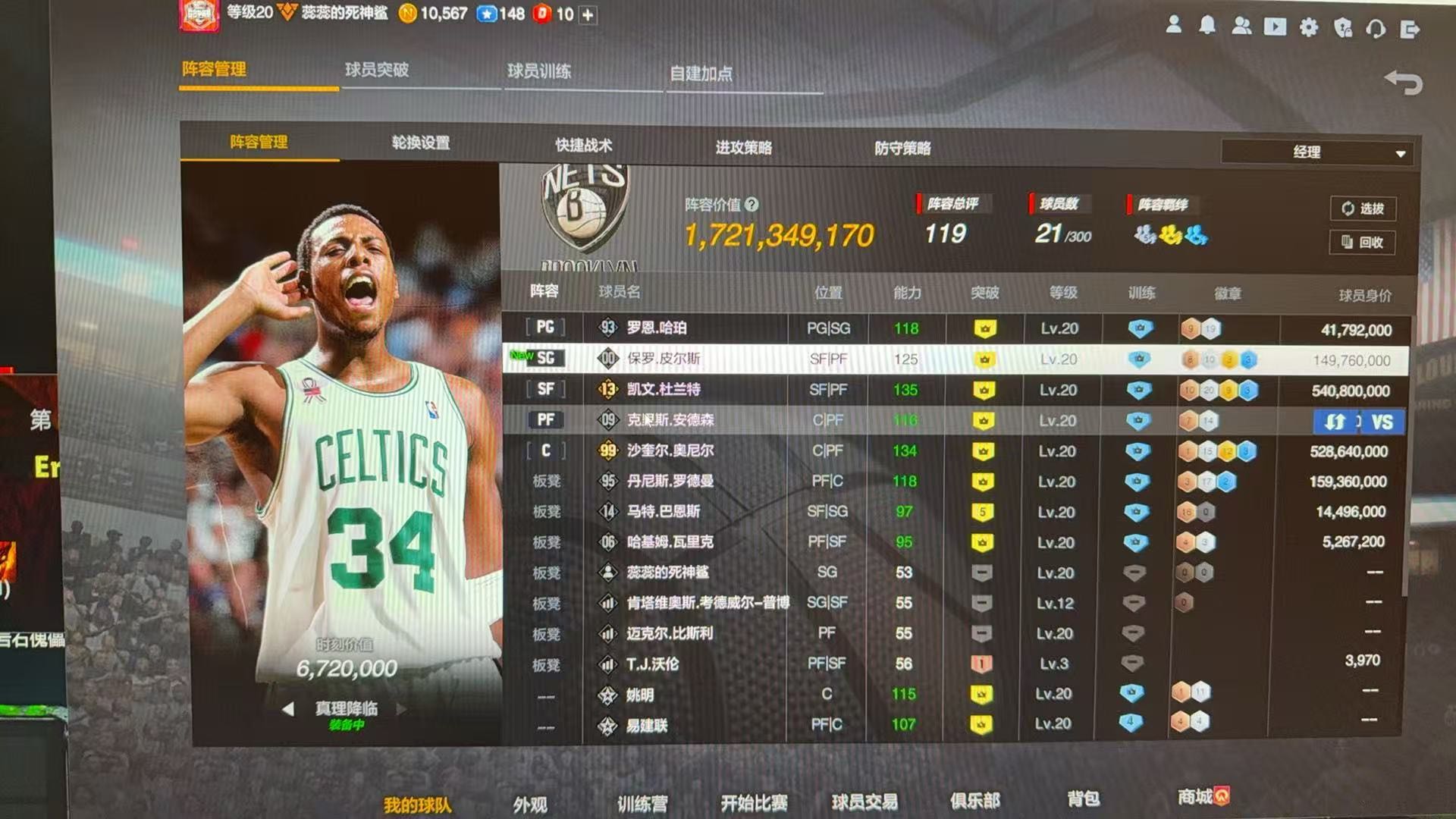
Task: Click the 球员身价 column header
Action: [x=1365, y=296]
